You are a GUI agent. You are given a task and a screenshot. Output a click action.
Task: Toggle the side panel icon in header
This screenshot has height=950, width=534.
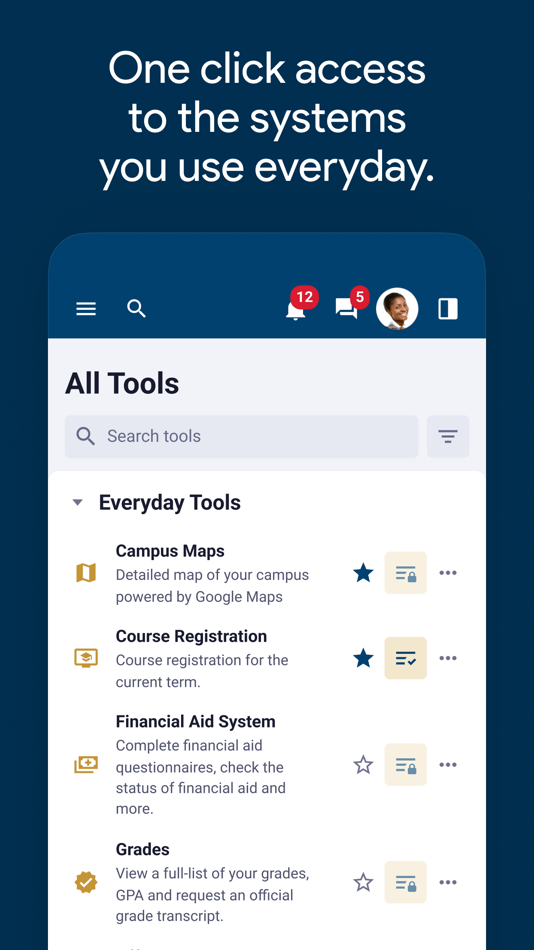[x=448, y=309]
